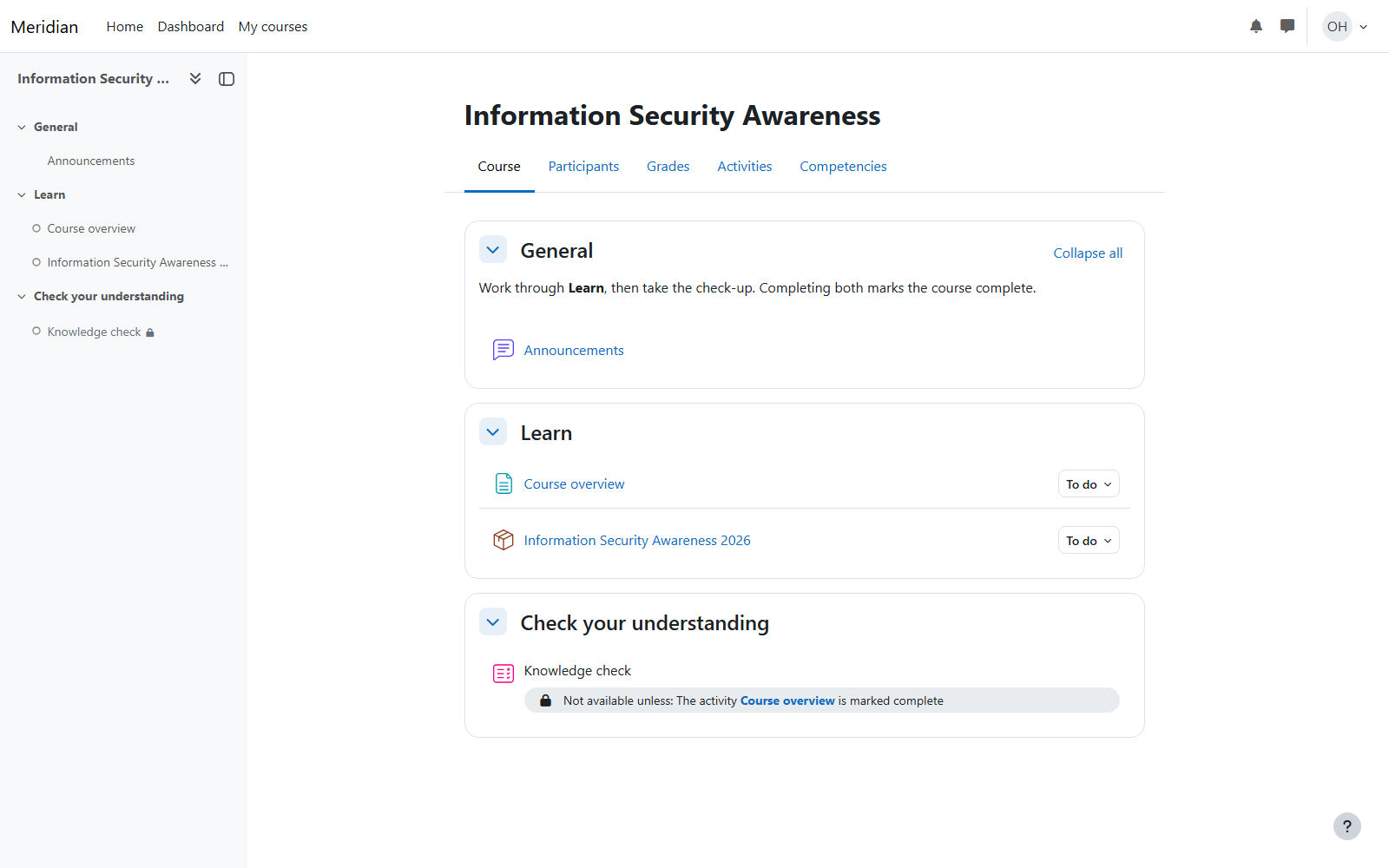Open To do dropdown for Information Security Awareness 2026
This screenshot has width=1389, height=868.
pos(1089,541)
